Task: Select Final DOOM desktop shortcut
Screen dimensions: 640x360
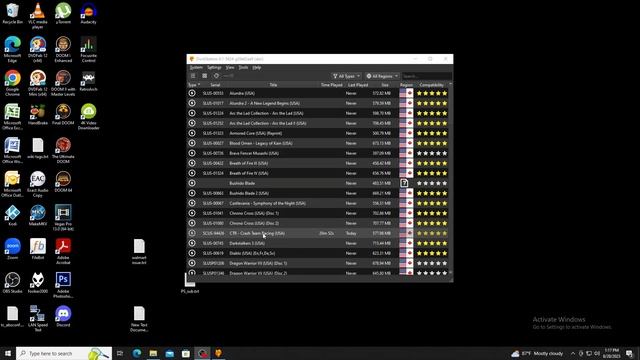Action: point(63,115)
